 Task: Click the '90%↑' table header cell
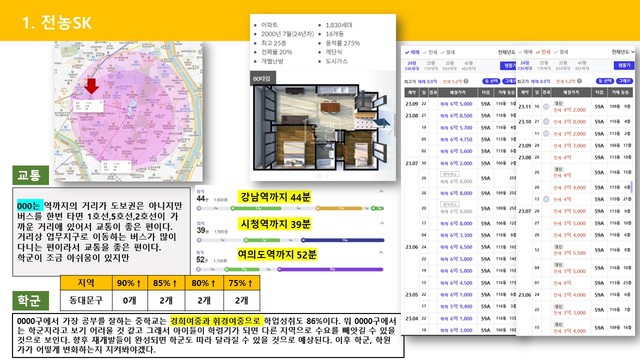[129, 283]
